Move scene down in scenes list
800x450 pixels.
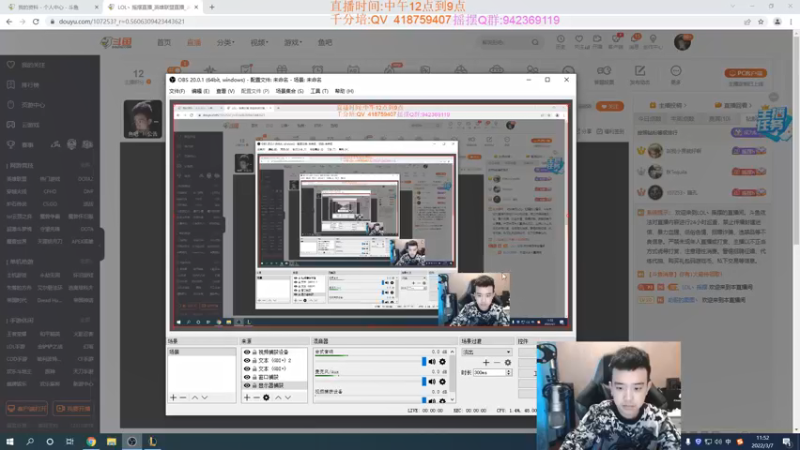pos(205,397)
